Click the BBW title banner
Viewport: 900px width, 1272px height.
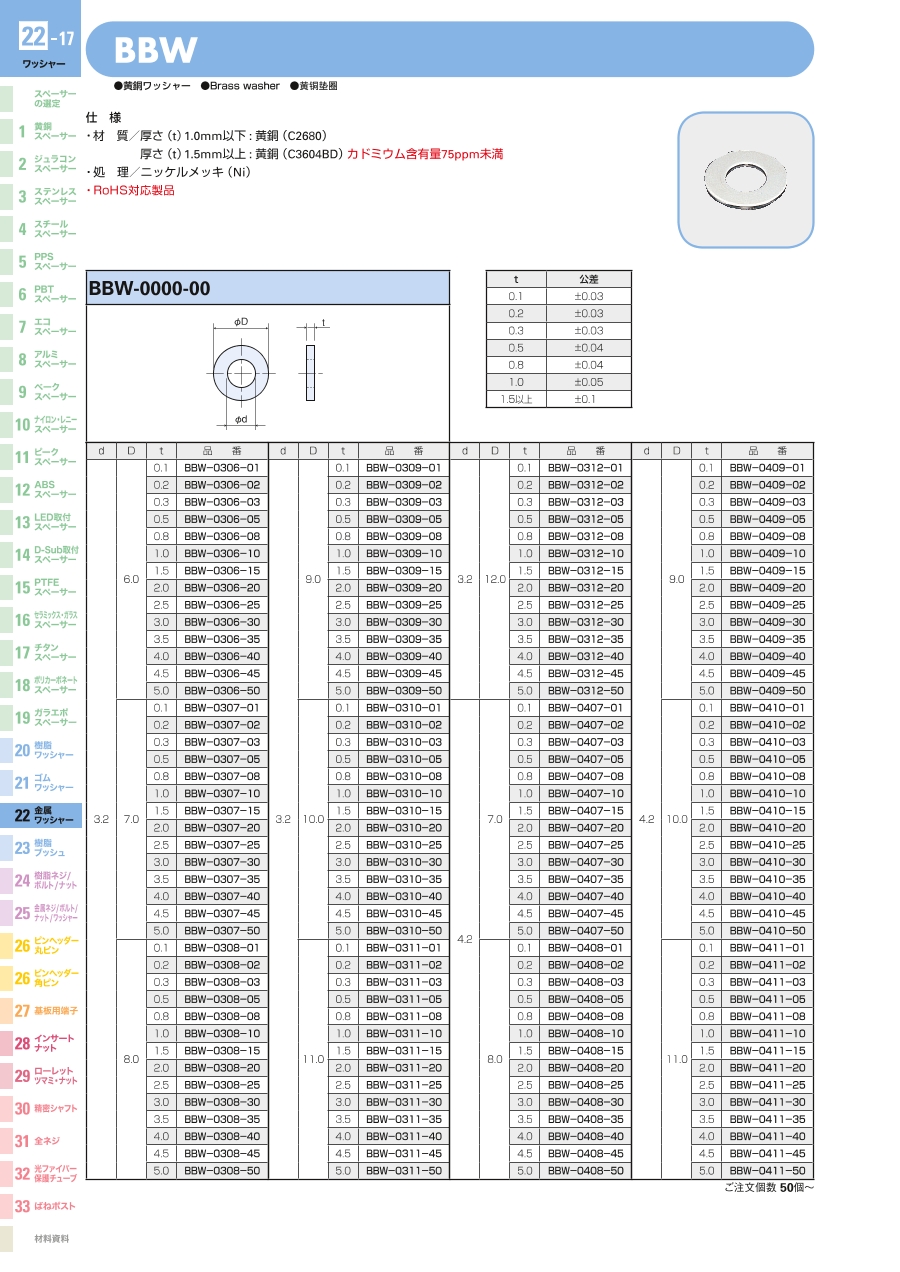(x=450, y=49)
